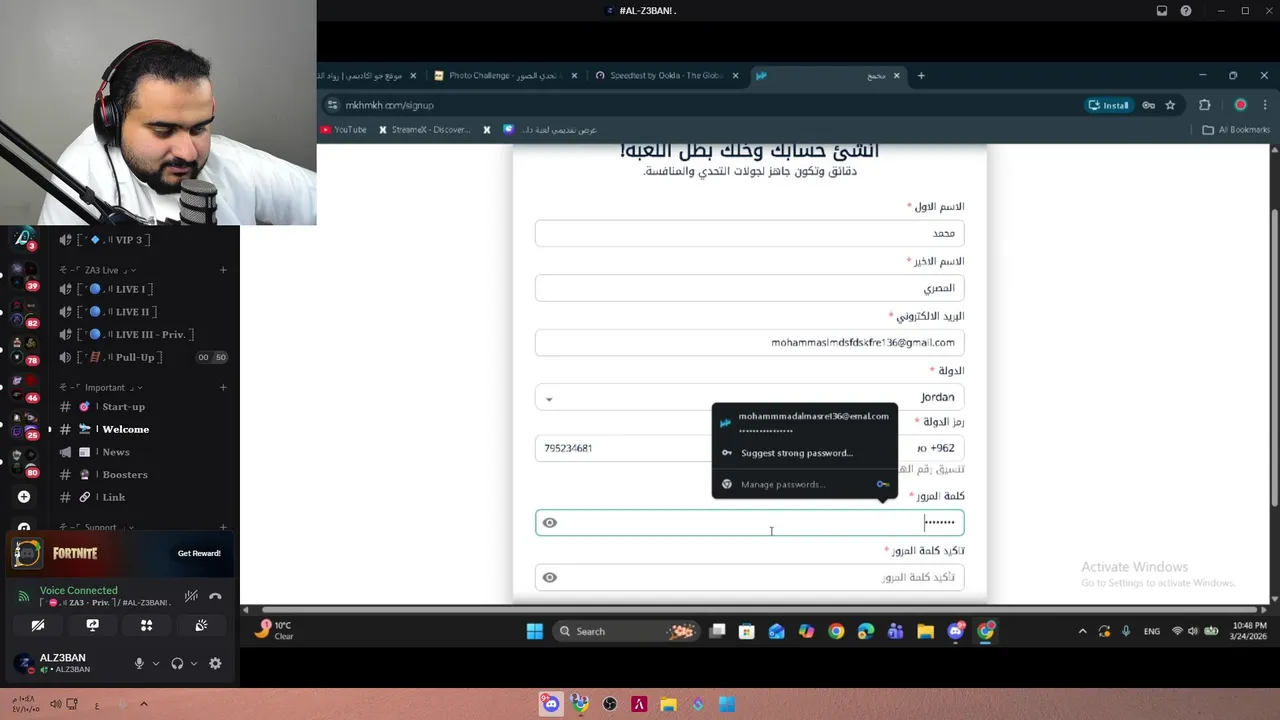This screenshot has height=720, width=1280.
Task: Open Manage passwords in the popup
Action: (805, 484)
